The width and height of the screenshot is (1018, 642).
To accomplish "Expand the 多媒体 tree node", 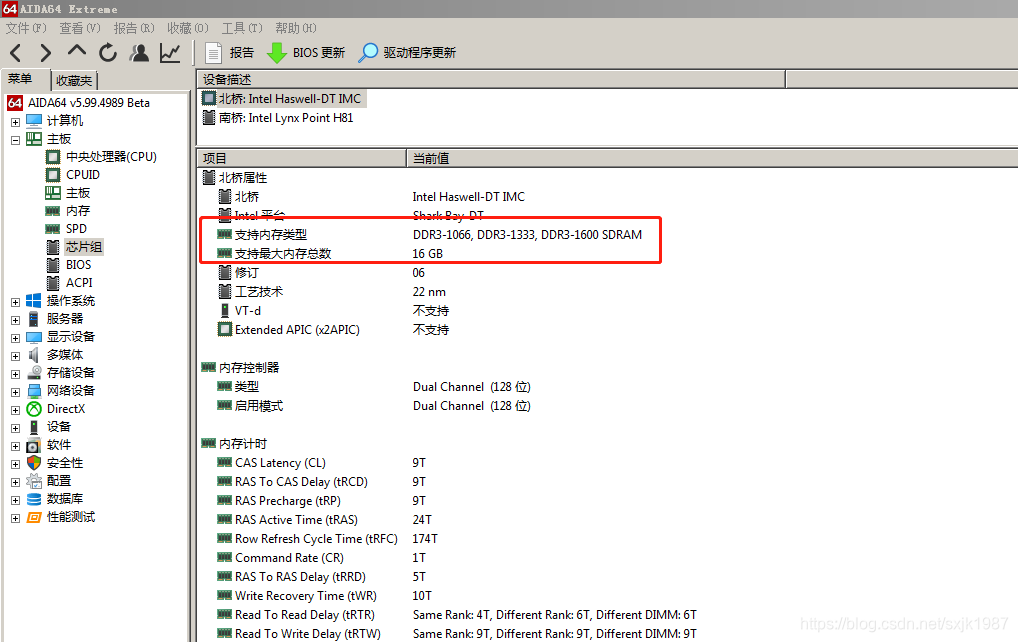I will pyautogui.click(x=16, y=356).
